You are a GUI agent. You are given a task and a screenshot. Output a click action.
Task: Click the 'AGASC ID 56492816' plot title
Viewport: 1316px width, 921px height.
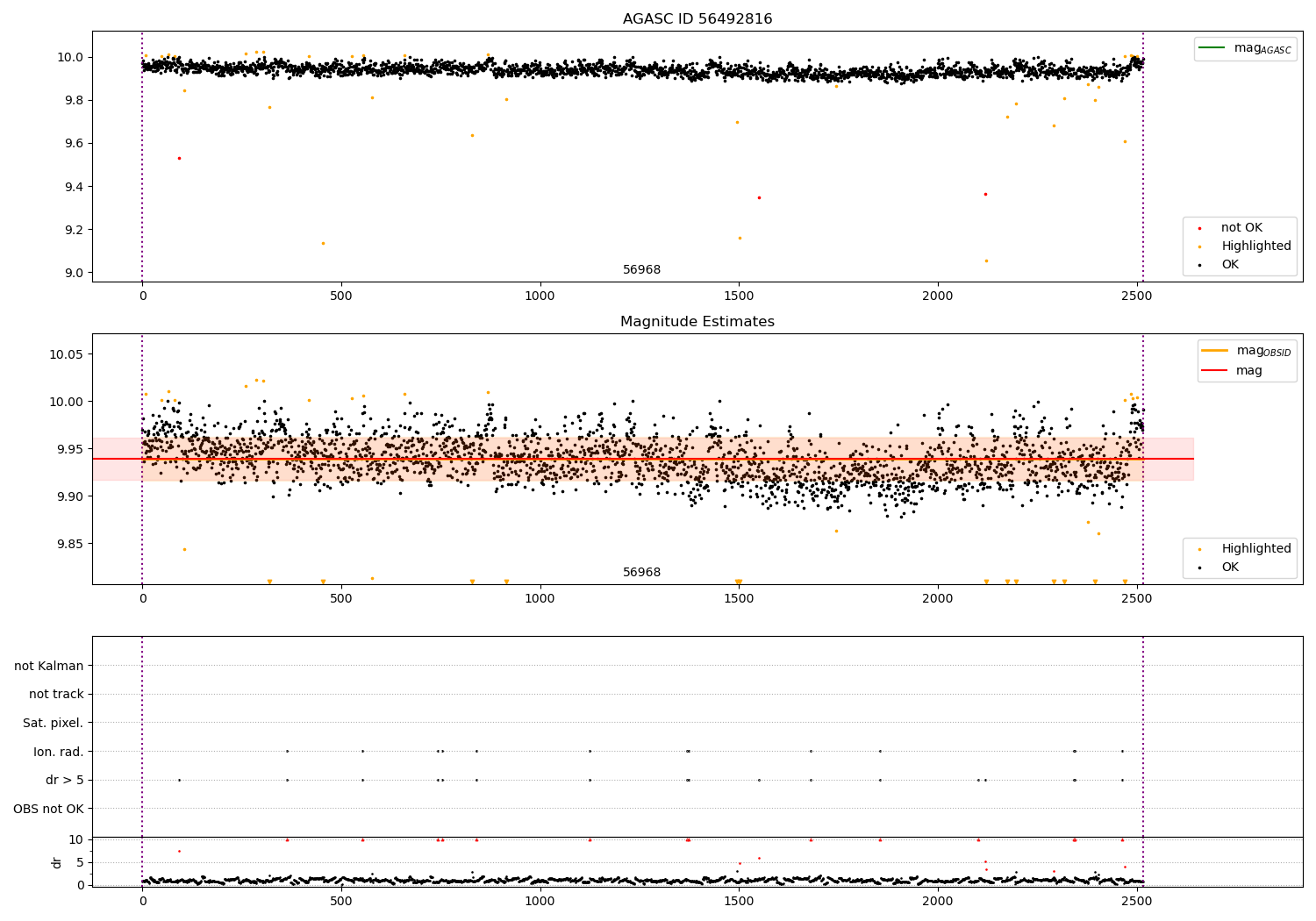[697, 19]
